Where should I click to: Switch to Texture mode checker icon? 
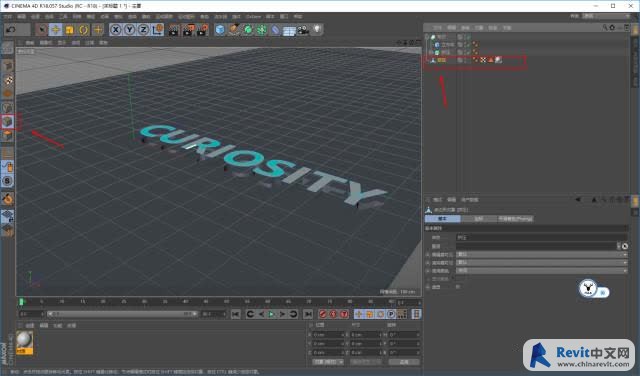click(7, 80)
